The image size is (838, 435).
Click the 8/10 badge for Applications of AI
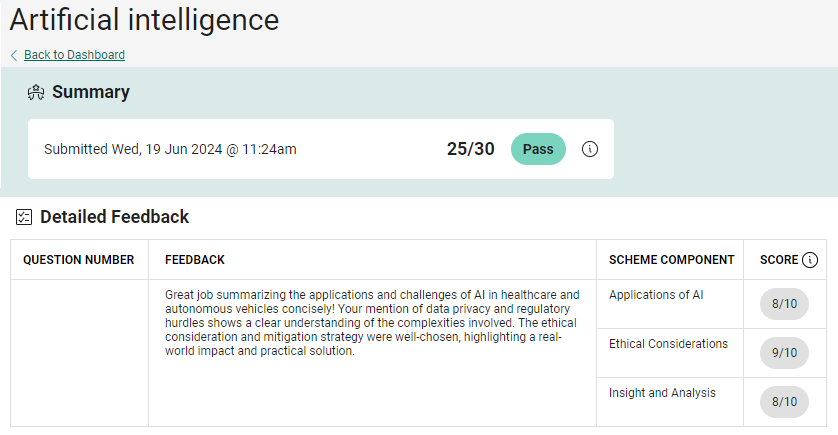coord(784,304)
